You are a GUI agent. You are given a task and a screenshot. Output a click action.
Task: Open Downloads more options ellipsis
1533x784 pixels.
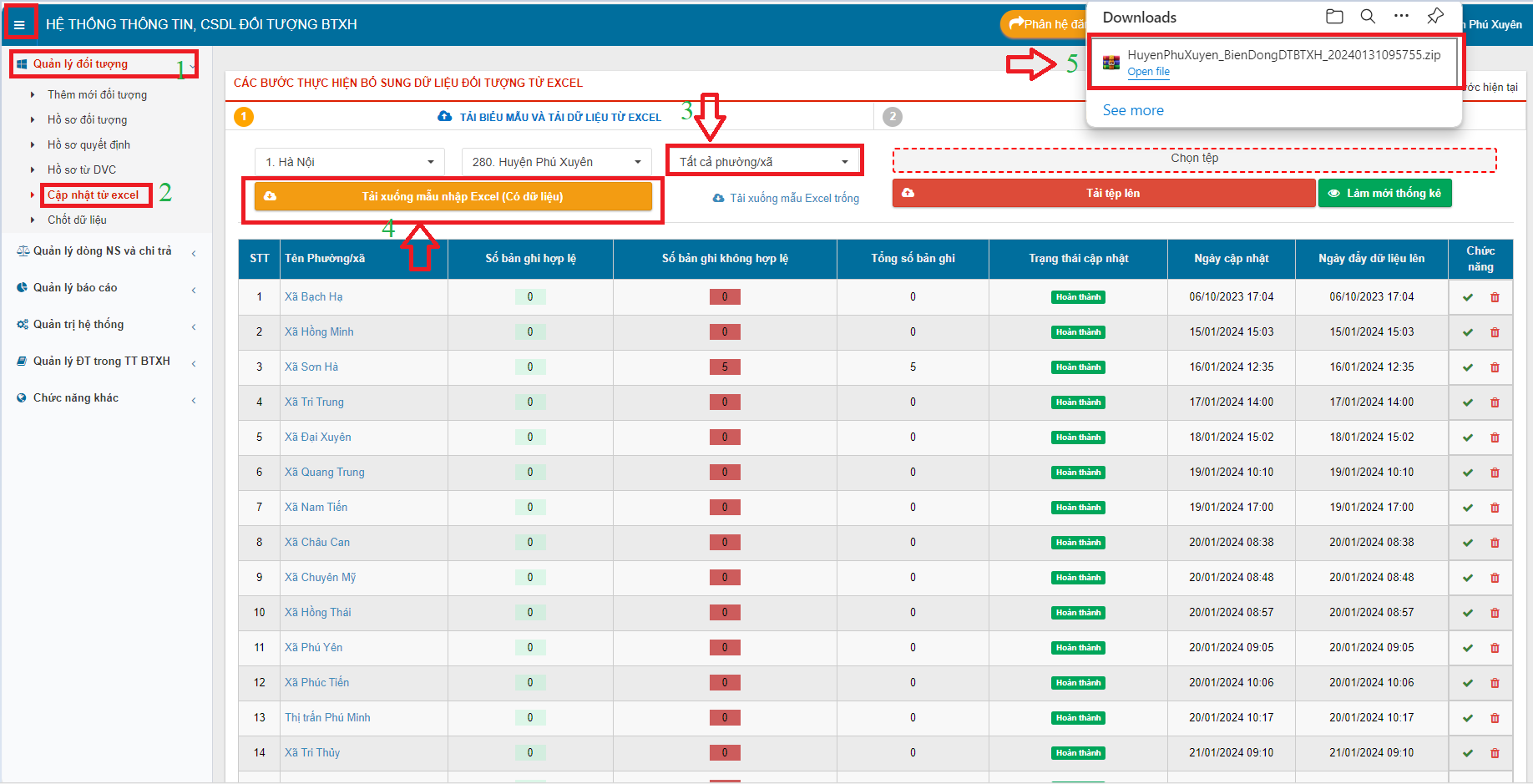tap(1401, 17)
